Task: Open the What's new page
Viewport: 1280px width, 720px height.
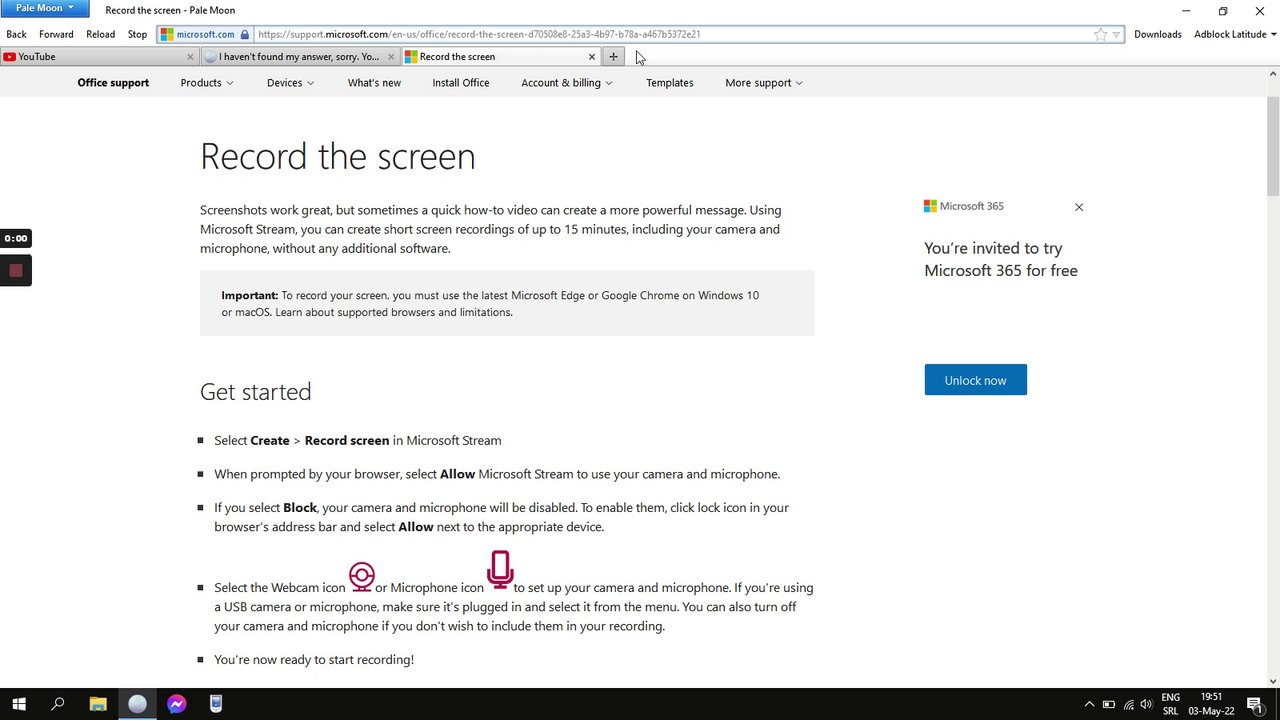Action: coord(374,83)
